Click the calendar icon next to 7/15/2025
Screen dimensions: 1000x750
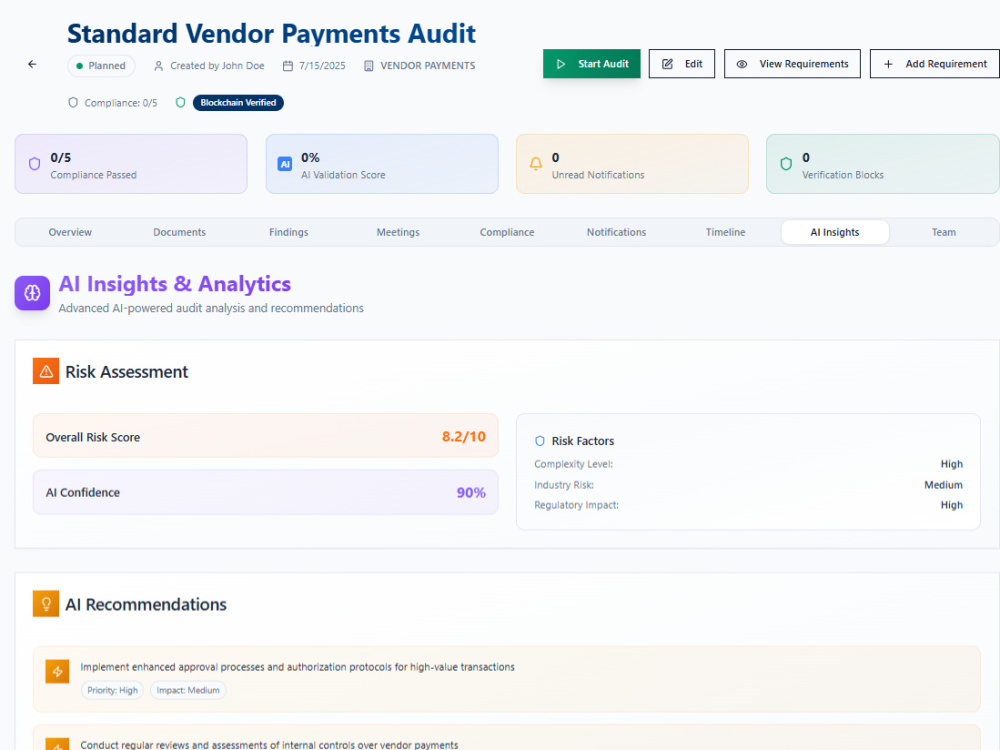tap(288, 66)
